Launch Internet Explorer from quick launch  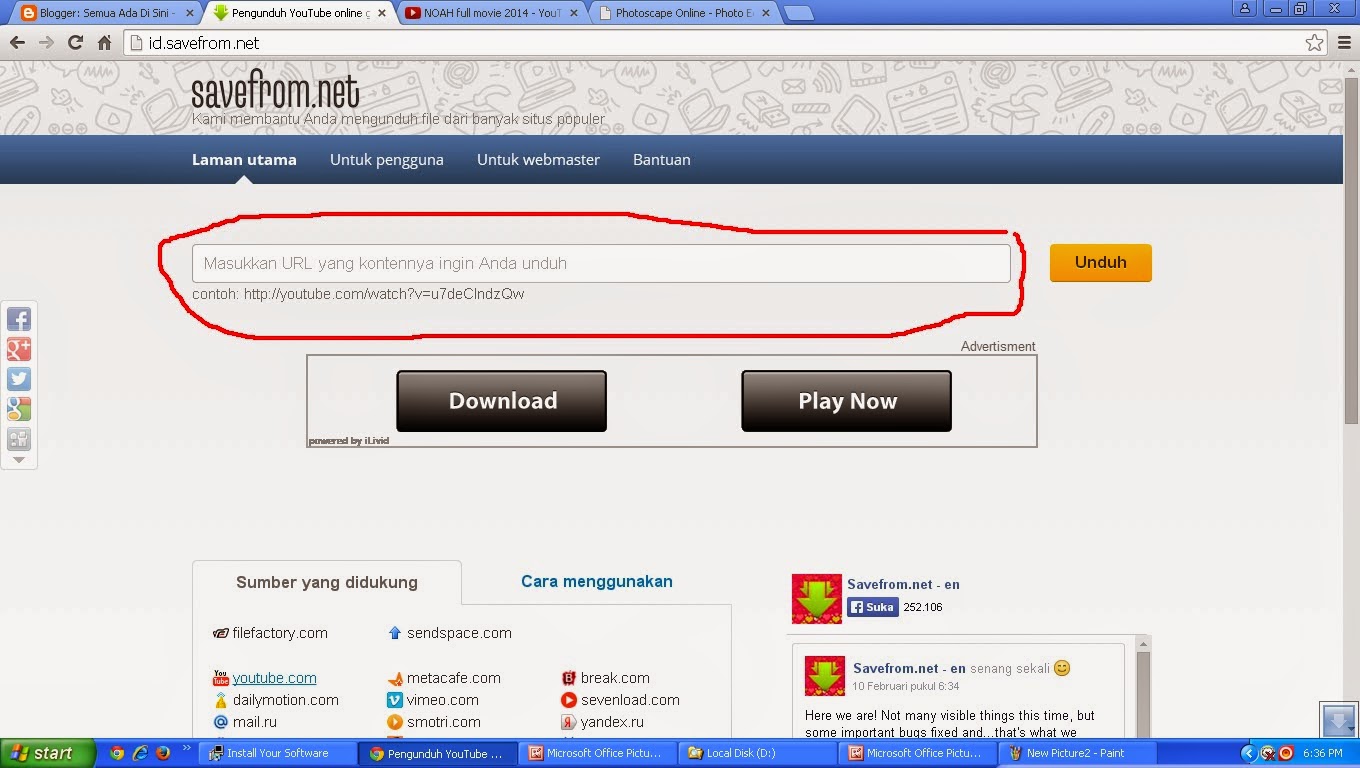tap(140, 753)
